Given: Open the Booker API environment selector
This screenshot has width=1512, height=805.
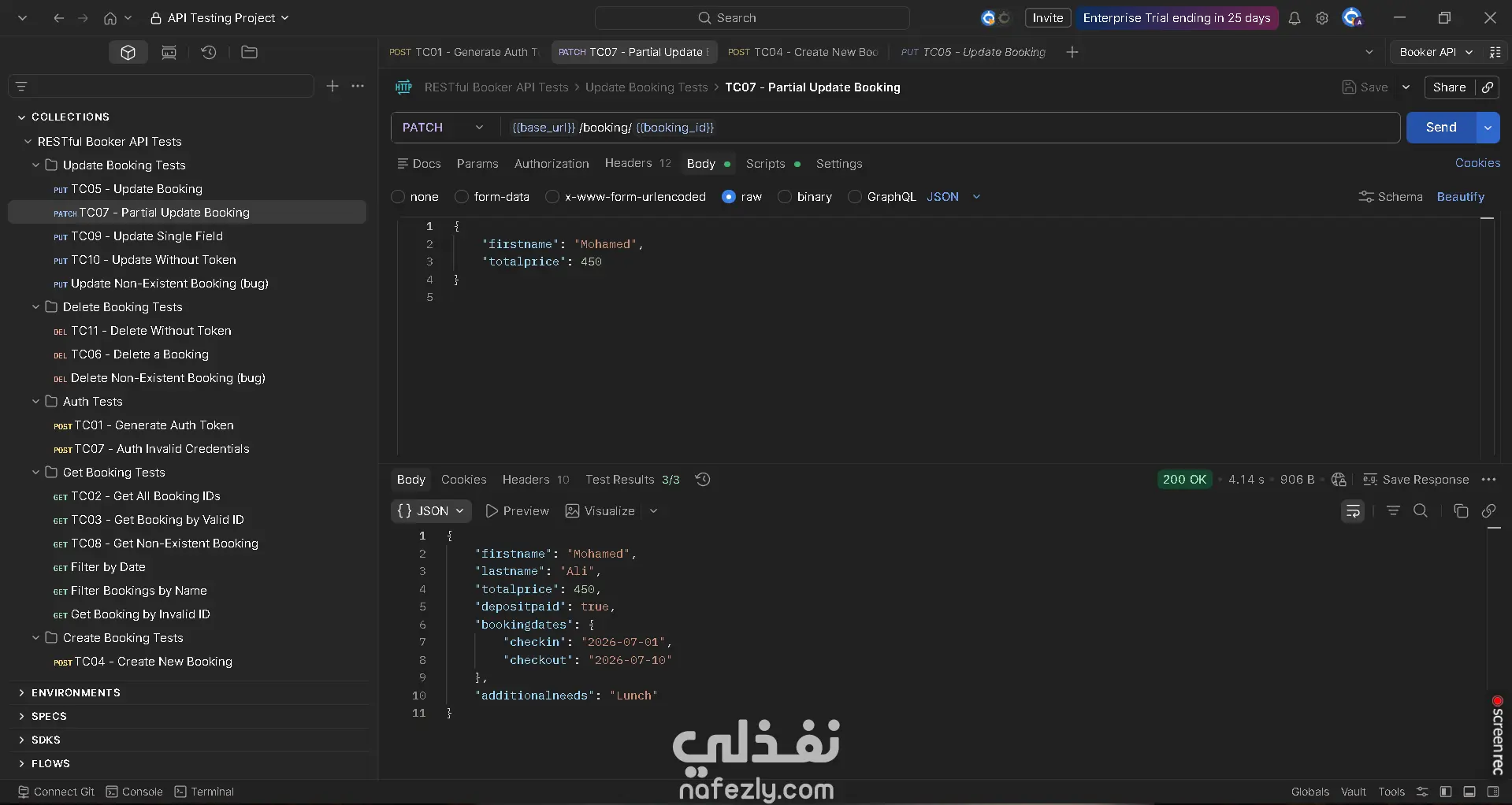Looking at the screenshot, I should click(1436, 52).
